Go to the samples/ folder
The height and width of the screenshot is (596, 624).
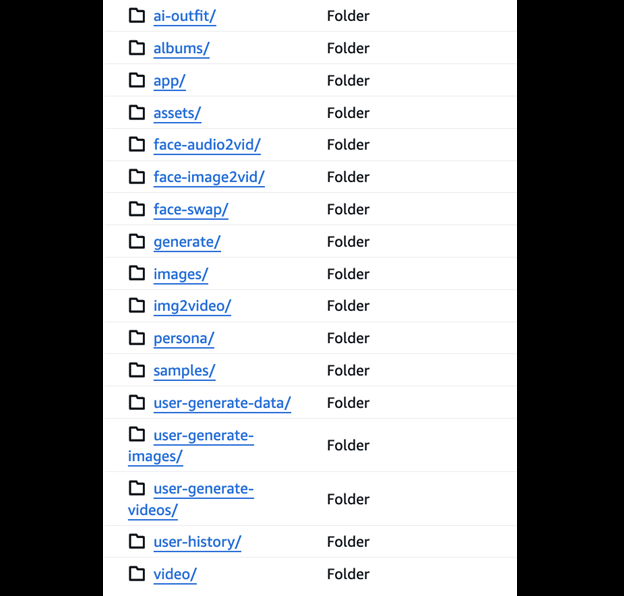(x=184, y=370)
